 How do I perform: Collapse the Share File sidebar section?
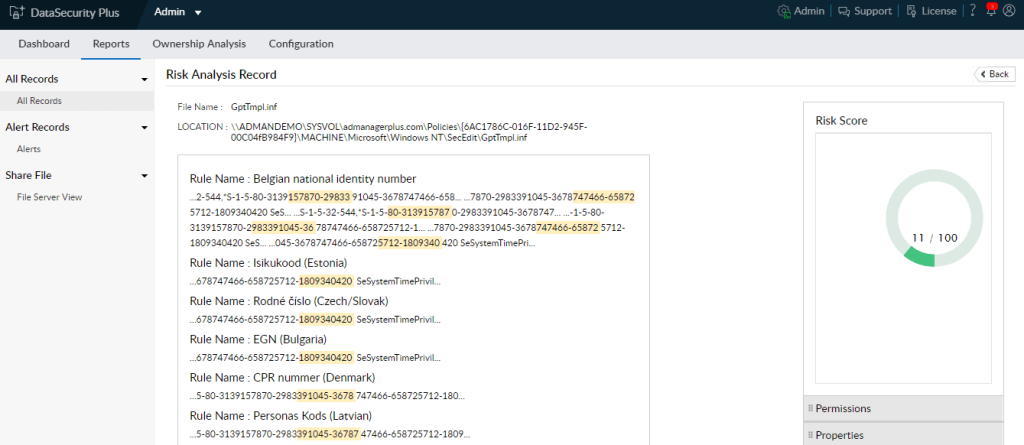coord(145,176)
